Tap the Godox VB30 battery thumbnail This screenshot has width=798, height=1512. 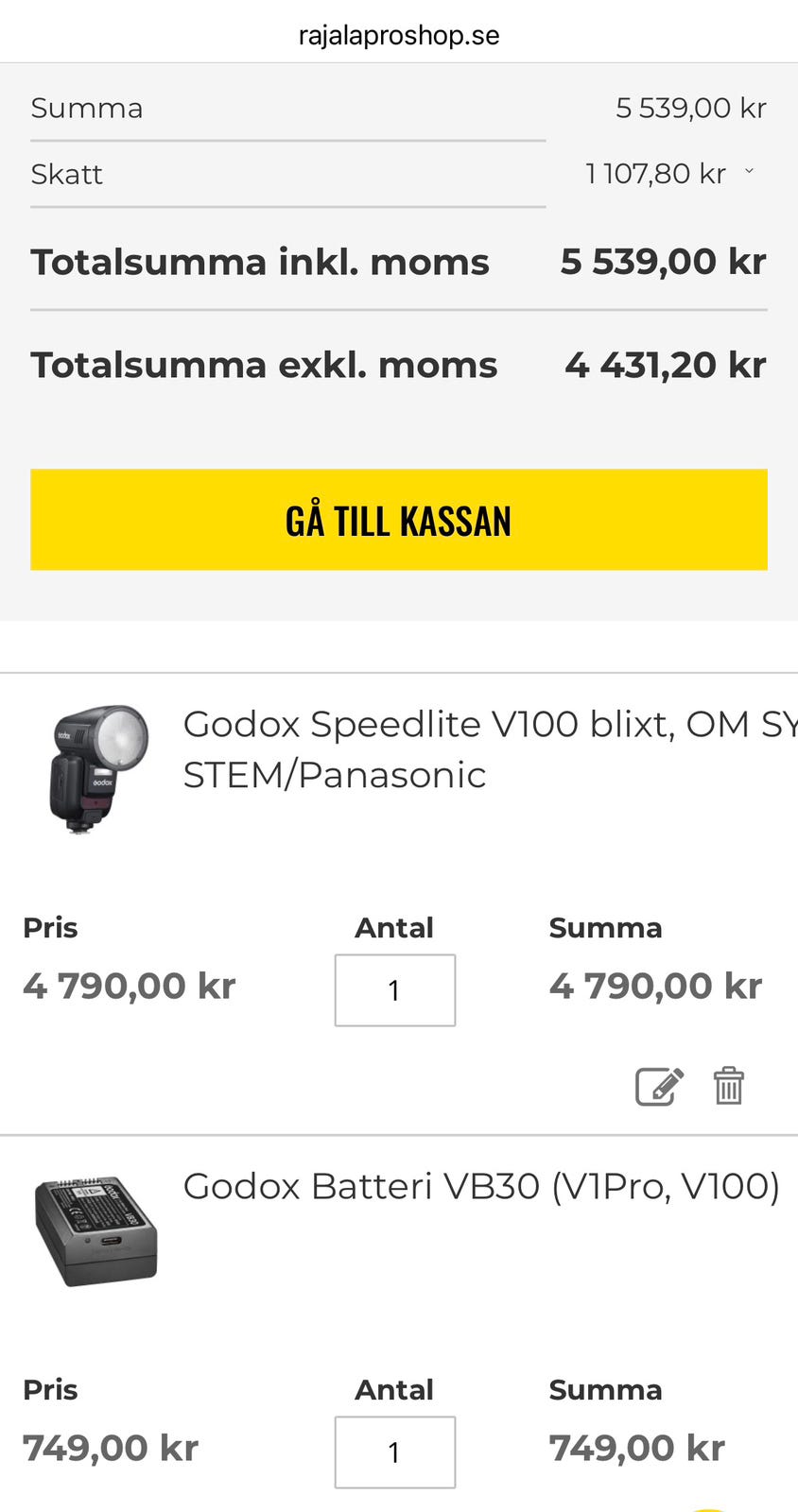point(95,1231)
